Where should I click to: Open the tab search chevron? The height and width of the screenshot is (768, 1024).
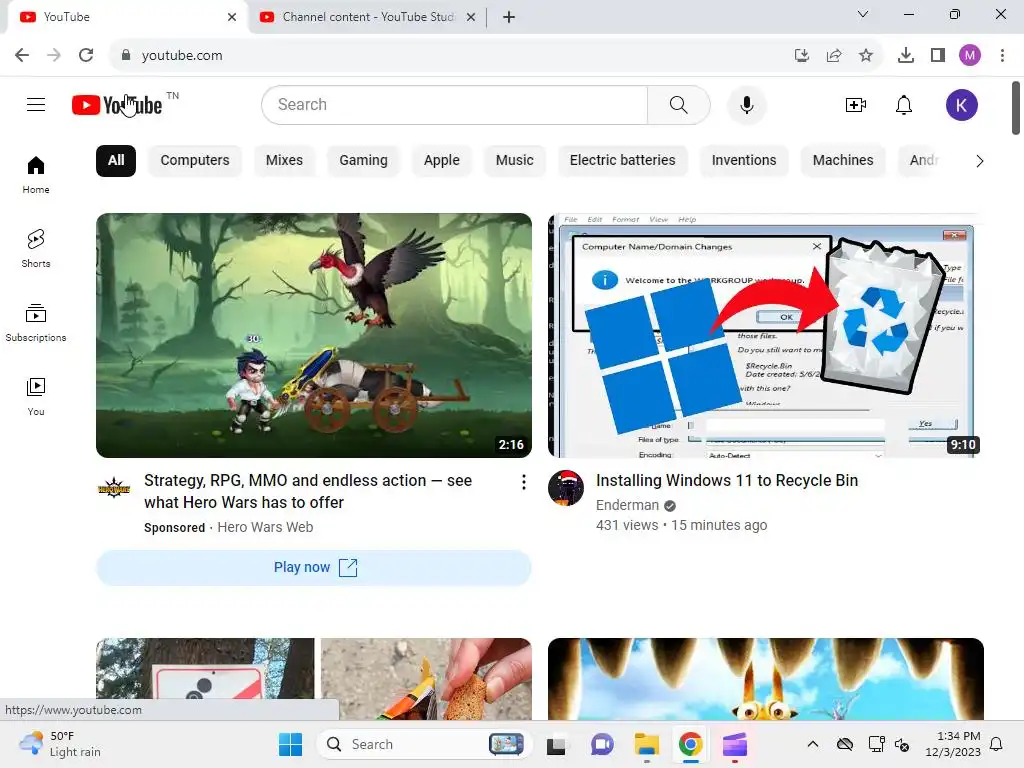click(x=863, y=14)
